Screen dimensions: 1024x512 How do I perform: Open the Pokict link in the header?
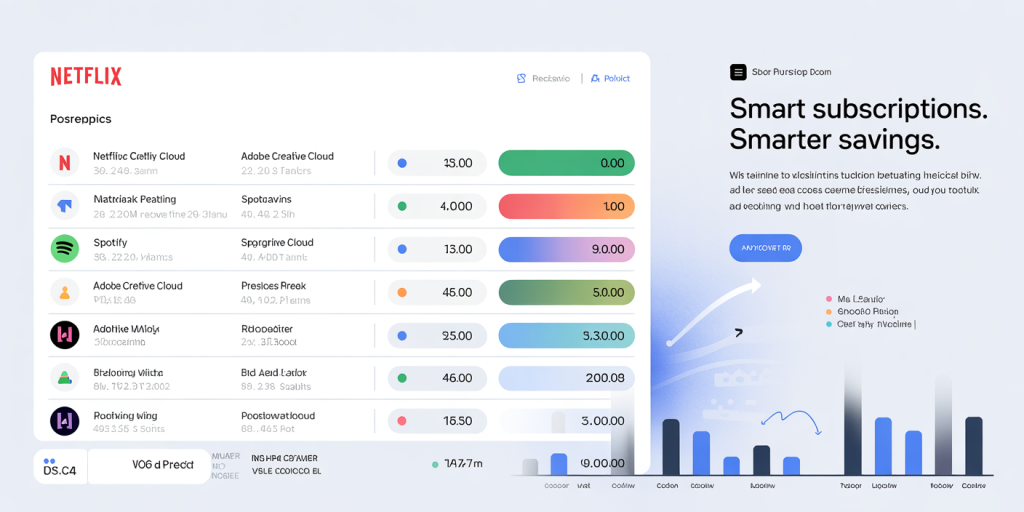617,78
